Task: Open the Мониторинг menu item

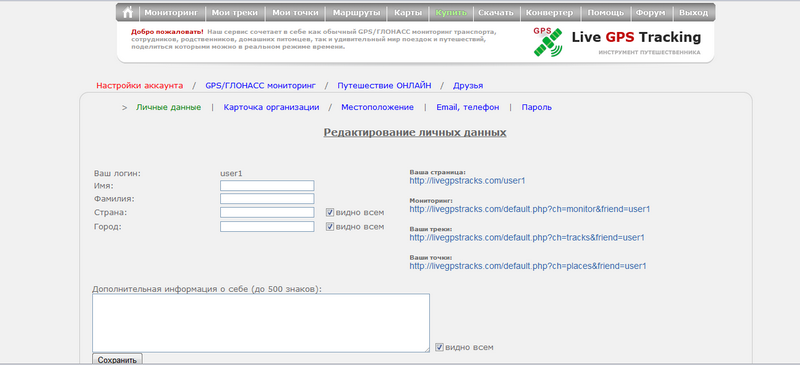Action: click(172, 13)
